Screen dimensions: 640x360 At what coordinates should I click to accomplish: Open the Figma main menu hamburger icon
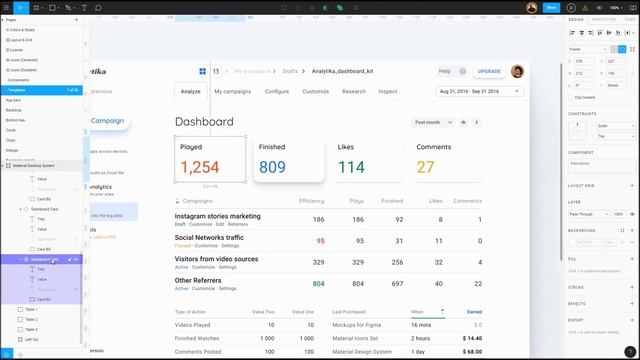[6, 7]
